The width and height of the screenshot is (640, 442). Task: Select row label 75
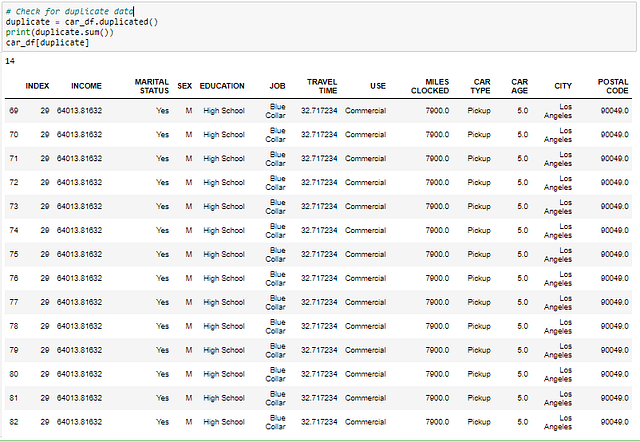(13, 254)
